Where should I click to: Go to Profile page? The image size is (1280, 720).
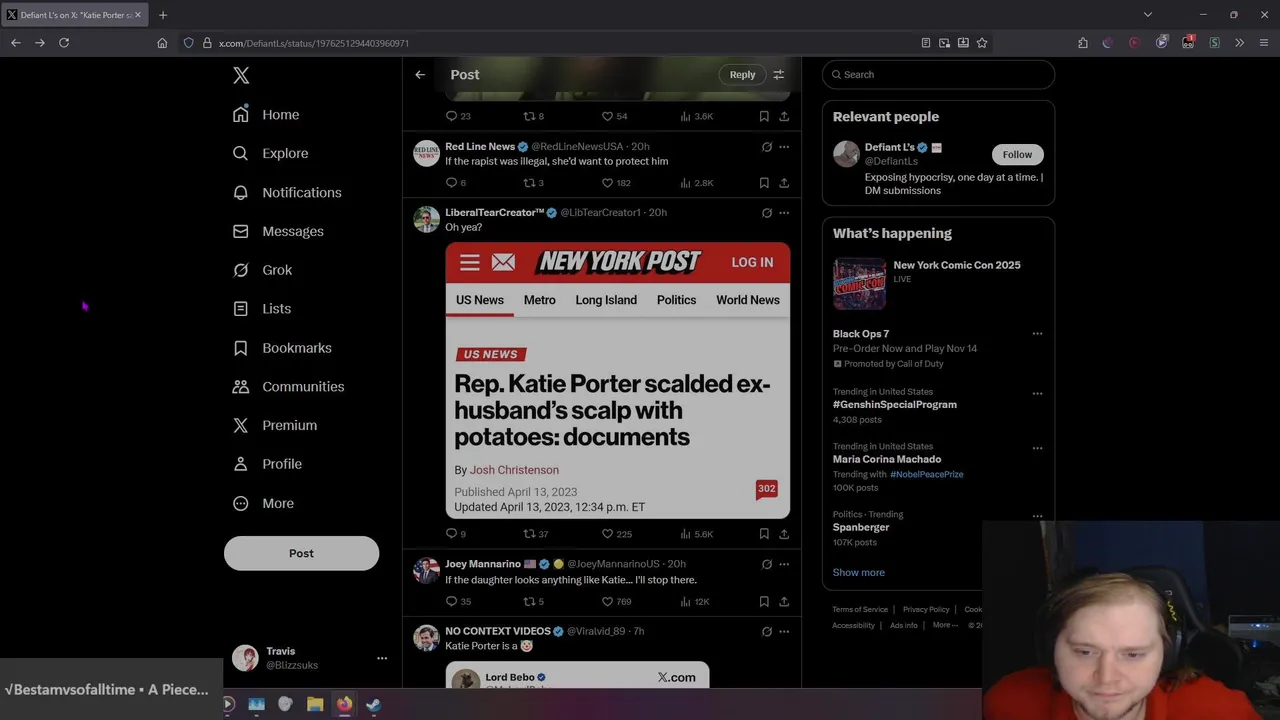pyautogui.click(x=267, y=464)
